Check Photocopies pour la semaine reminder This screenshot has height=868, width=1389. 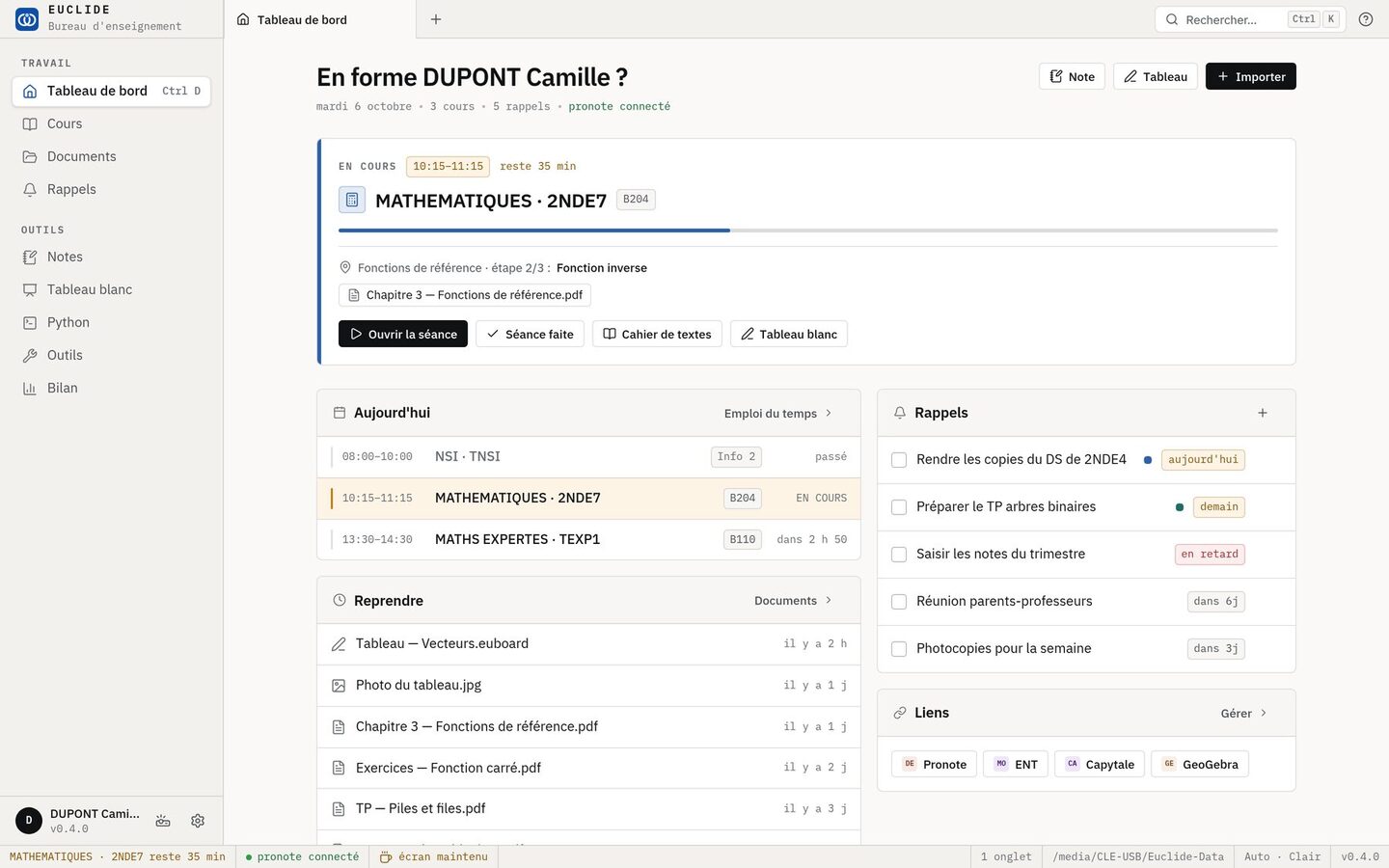(899, 649)
